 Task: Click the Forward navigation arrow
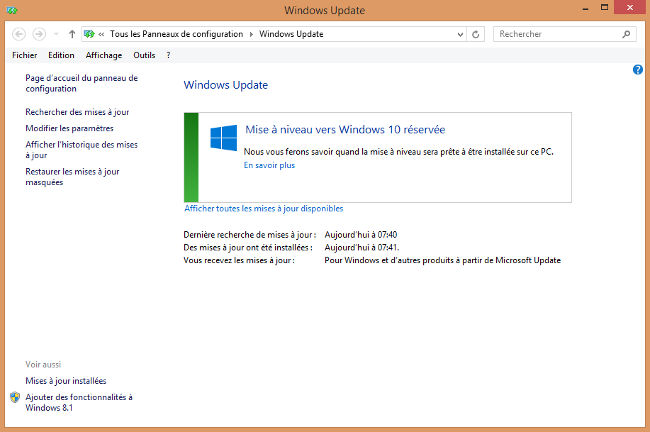39,34
